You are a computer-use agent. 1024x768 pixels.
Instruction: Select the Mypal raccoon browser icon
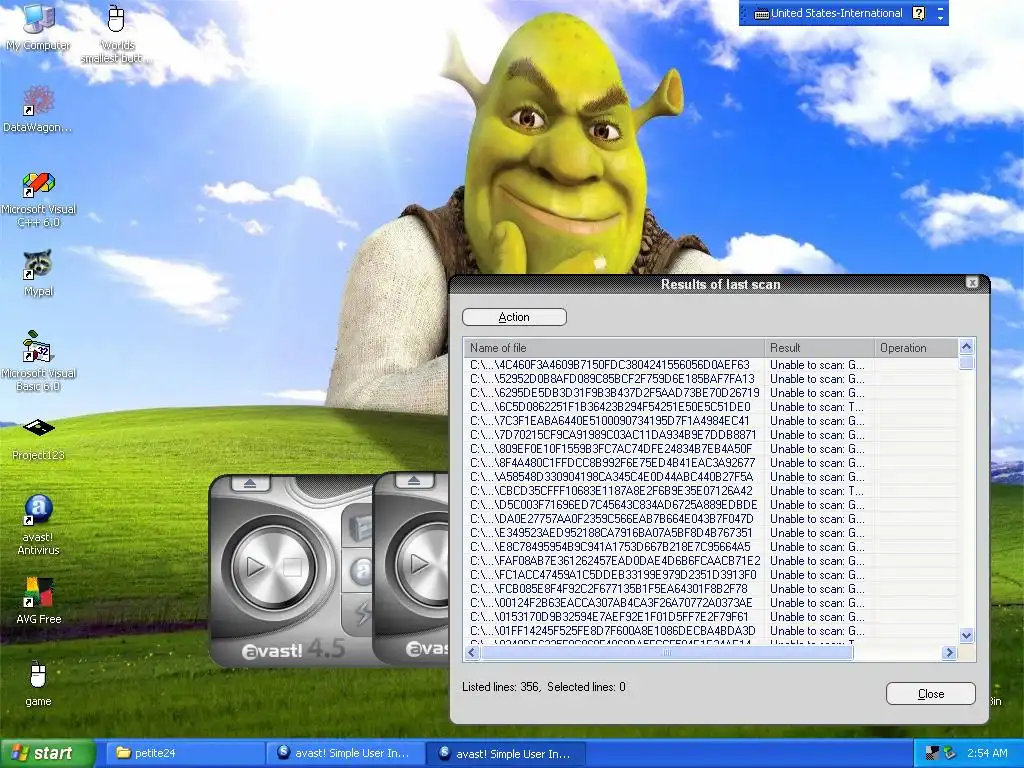pyautogui.click(x=38, y=273)
